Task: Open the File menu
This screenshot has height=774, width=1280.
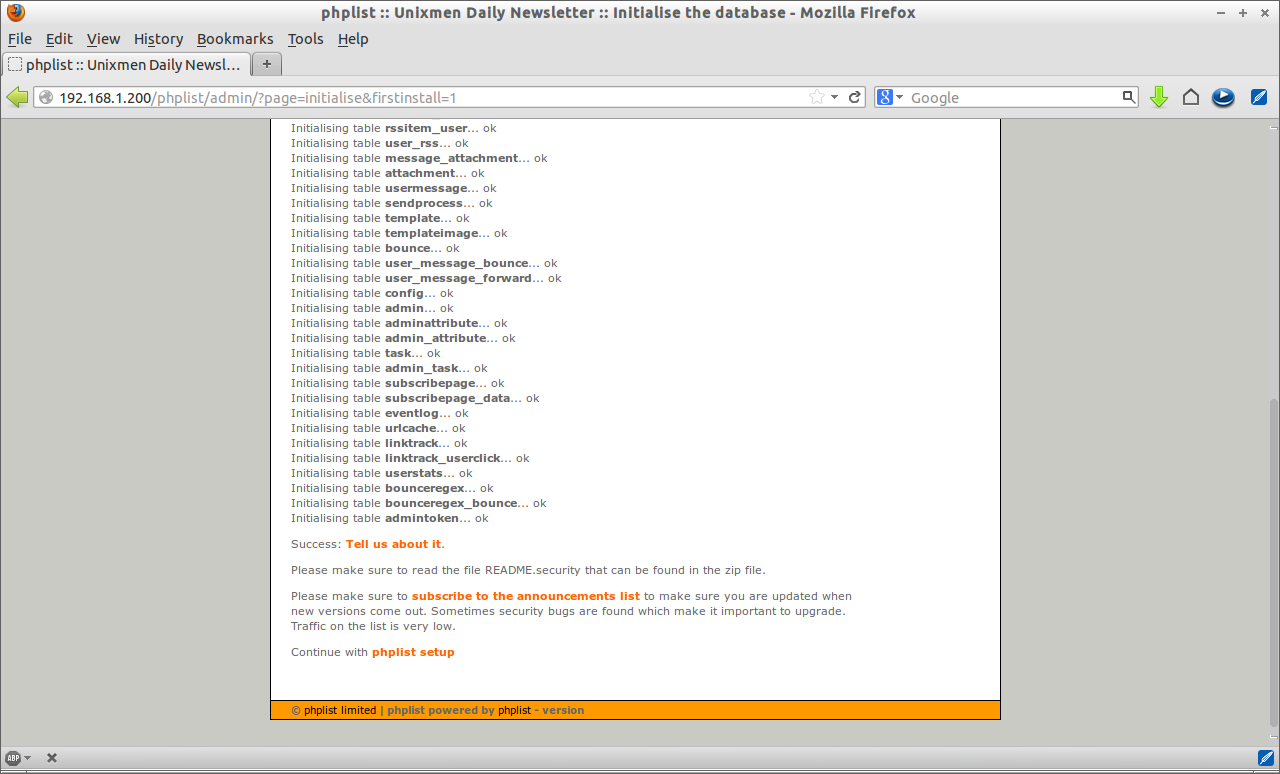Action: (20, 39)
